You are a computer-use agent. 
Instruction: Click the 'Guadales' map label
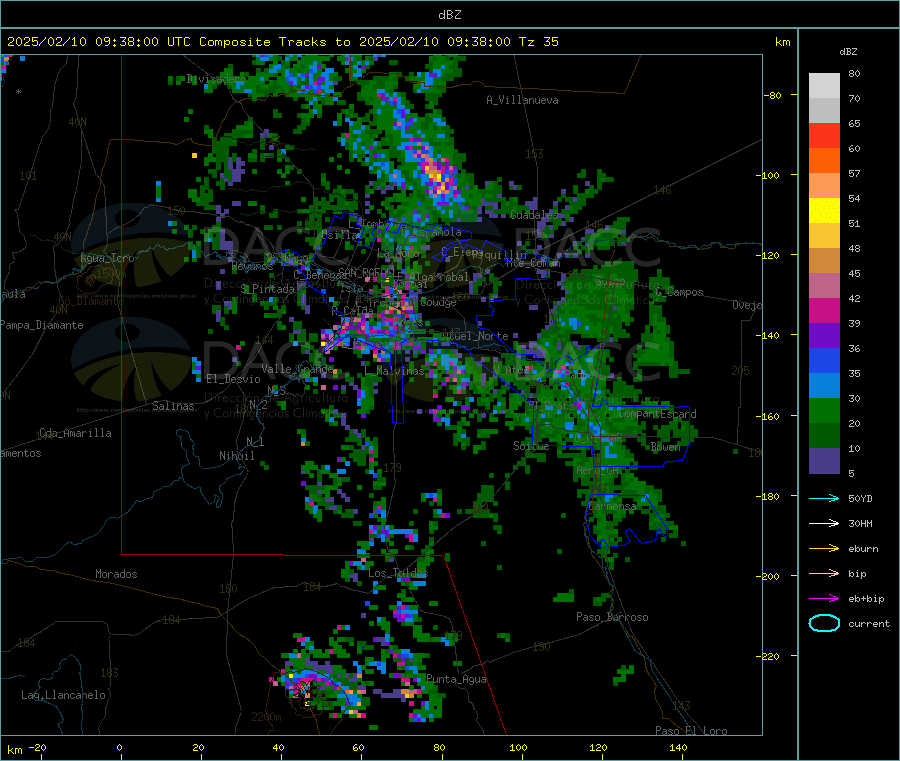pyautogui.click(x=534, y=215)
